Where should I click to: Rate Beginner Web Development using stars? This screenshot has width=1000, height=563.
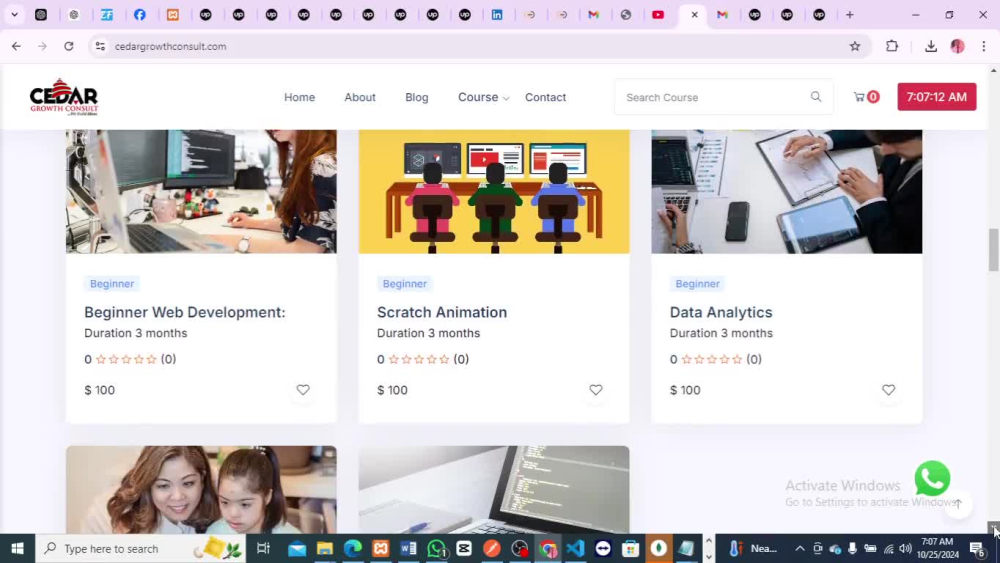[x=126, y=359]
